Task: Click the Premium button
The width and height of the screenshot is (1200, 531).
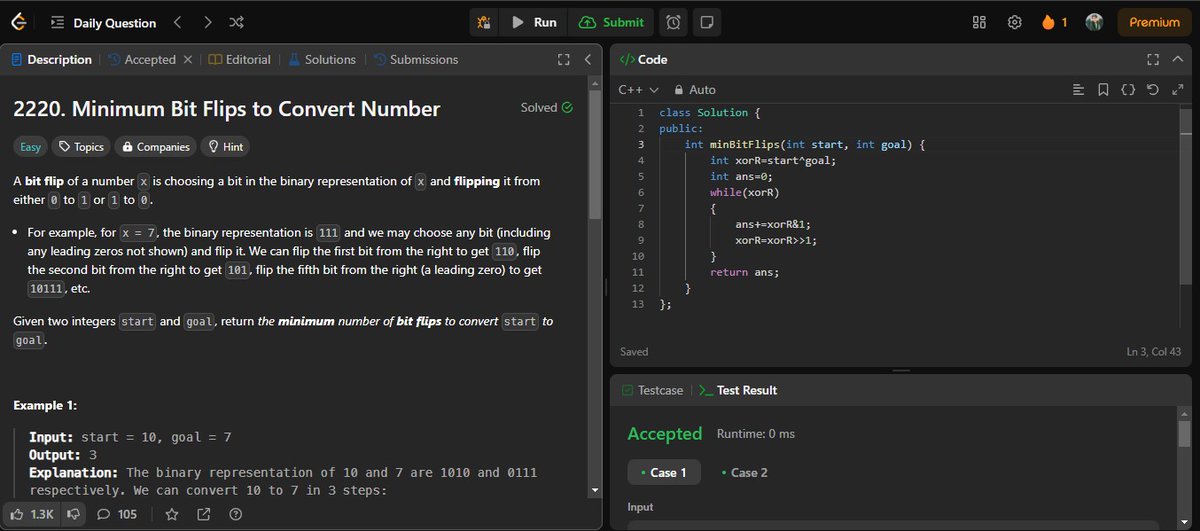Action: (x=1154, y=22)
